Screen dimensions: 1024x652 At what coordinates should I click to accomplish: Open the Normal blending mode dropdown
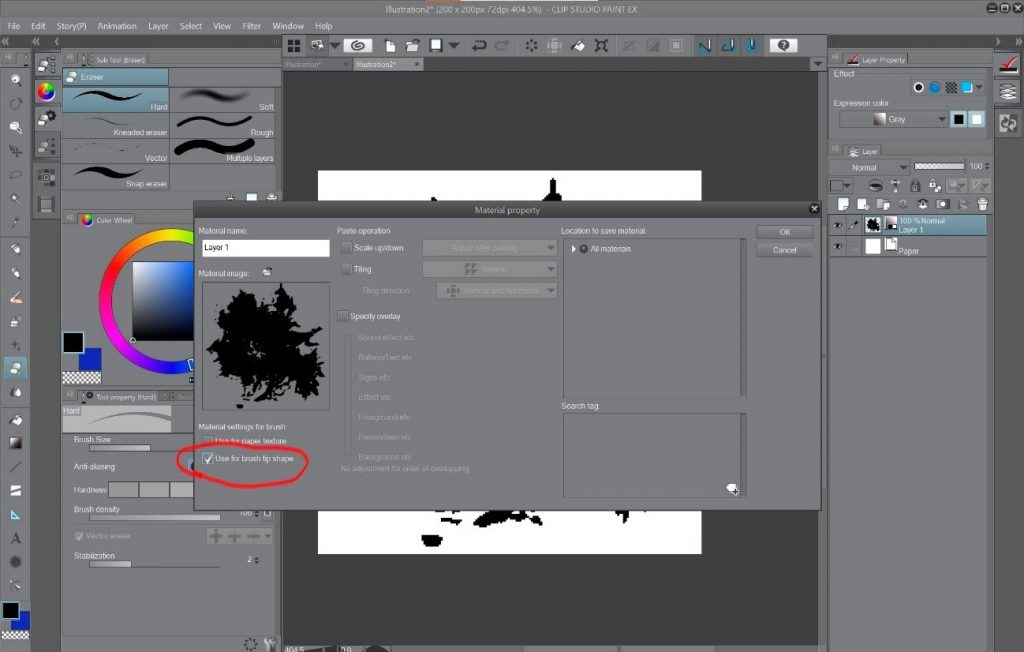(x=869, y=167)
